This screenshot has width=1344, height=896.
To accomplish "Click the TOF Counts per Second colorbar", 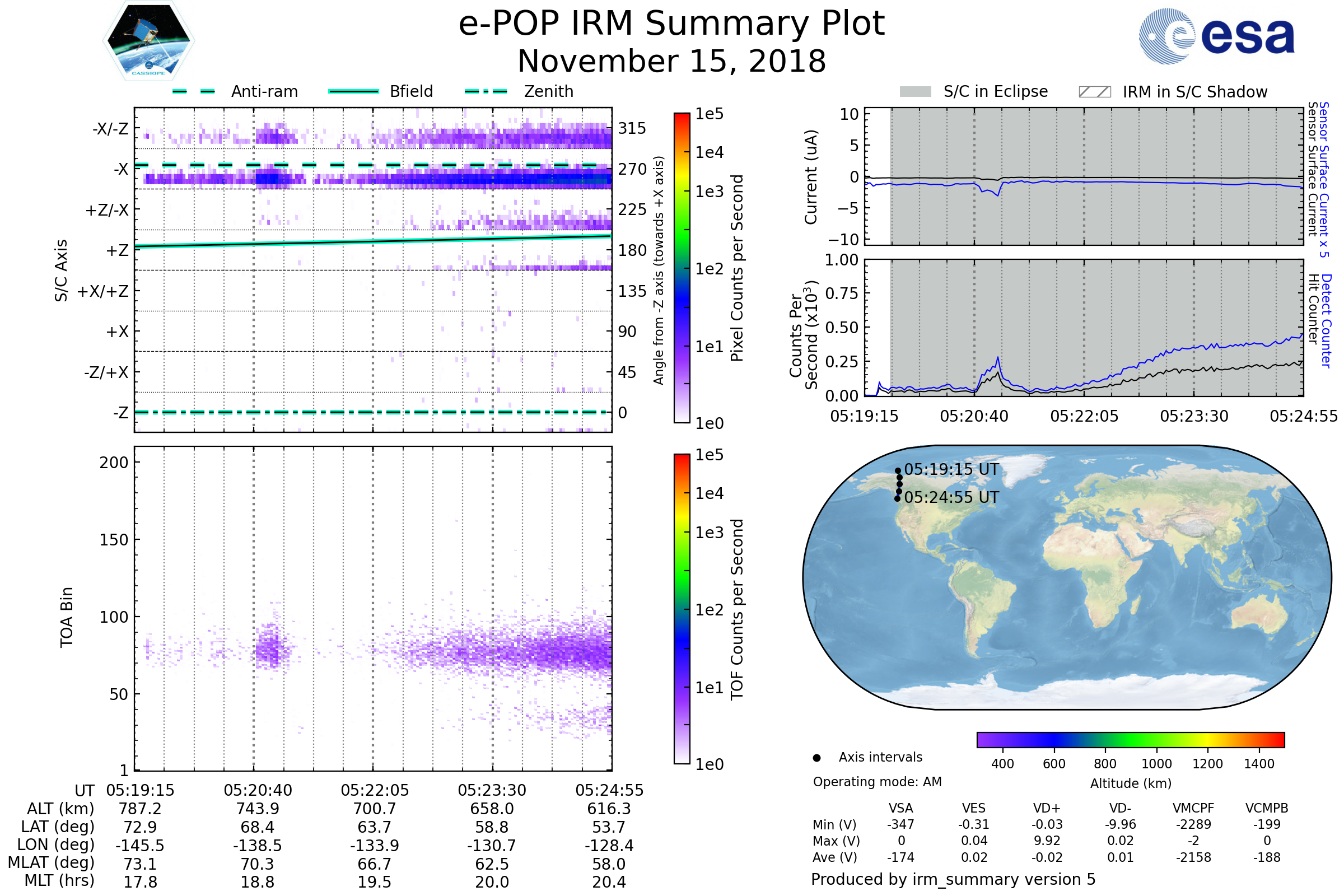I will click(682, 609).
